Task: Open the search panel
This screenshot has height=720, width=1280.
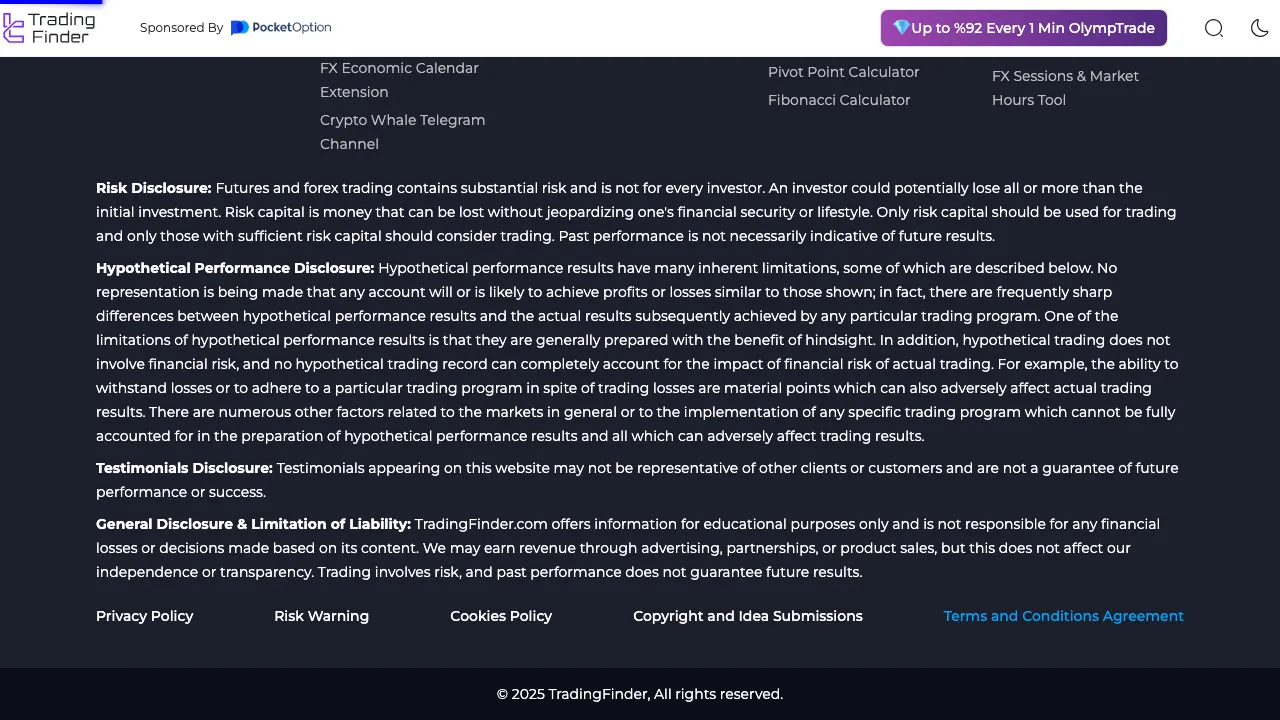Action: coord(1213,28)
